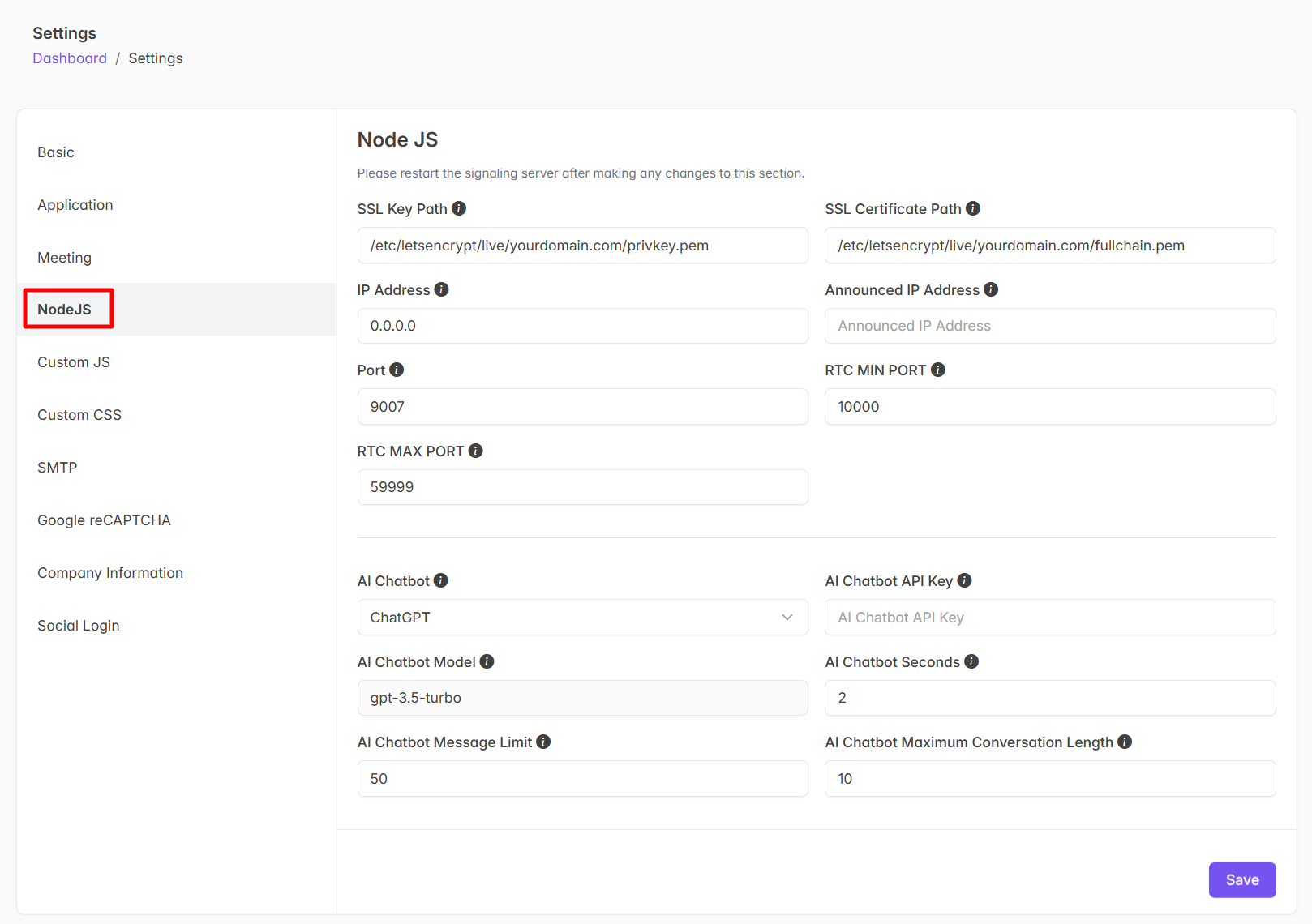
Task: Click the SSL Certificate Path info icon
Action: [972, 208]
